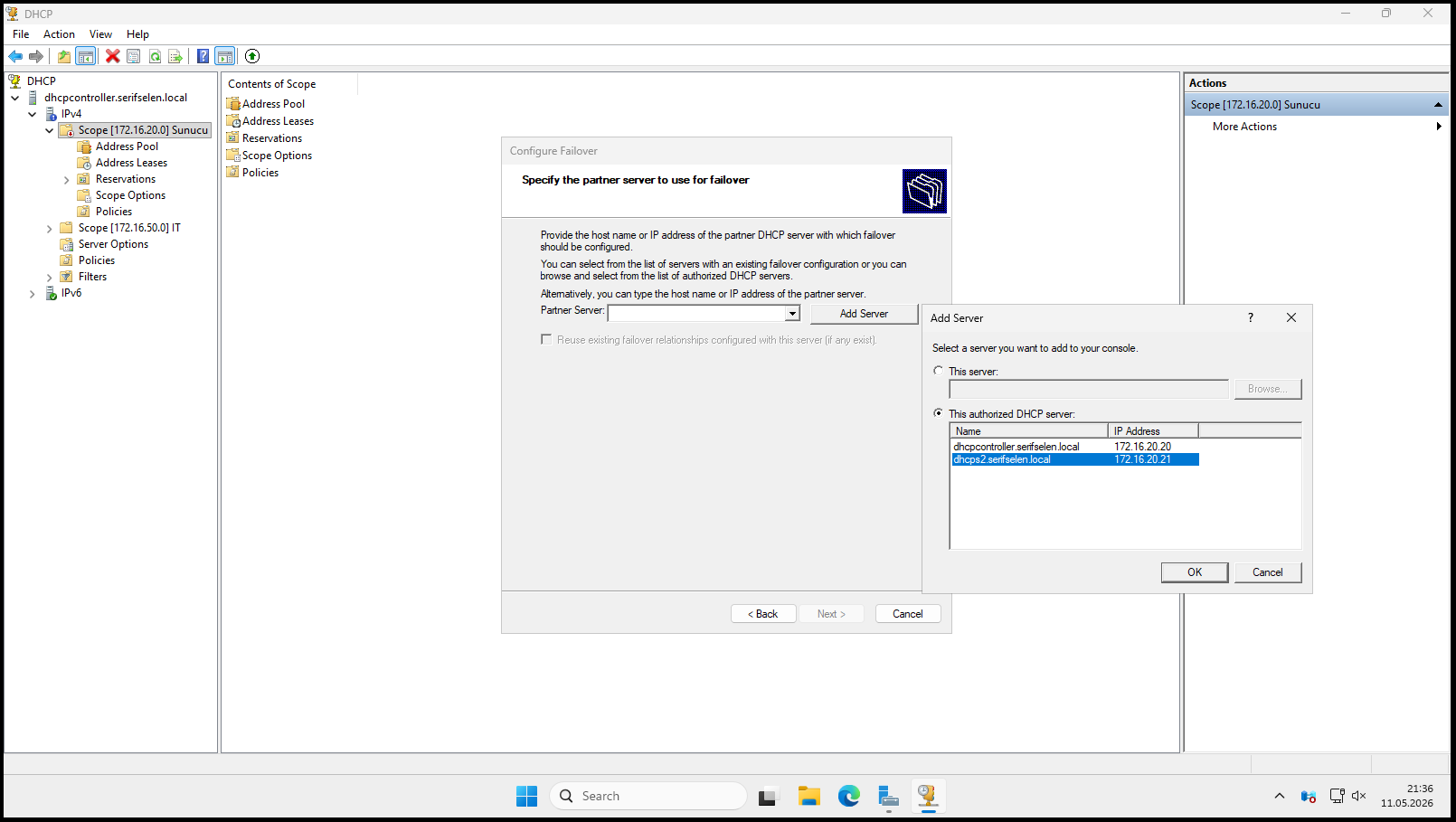Select DHCP root node icon in tree

pos(14,80)
